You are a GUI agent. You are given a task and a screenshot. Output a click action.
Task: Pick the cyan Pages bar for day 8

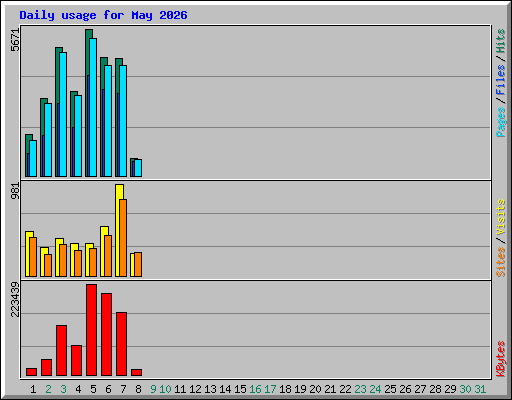tap(138, 168)
